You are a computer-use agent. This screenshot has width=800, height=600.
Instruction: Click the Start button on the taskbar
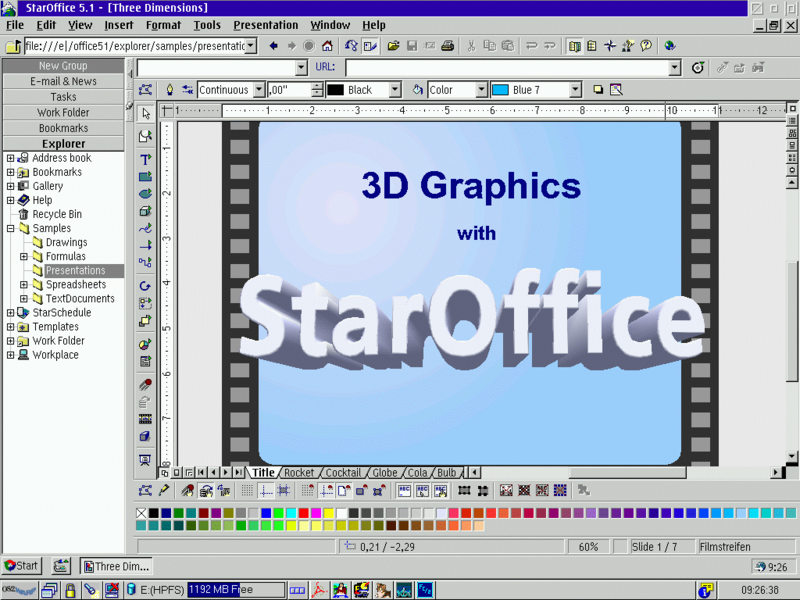pyautogui.click(x=18, y=565)
